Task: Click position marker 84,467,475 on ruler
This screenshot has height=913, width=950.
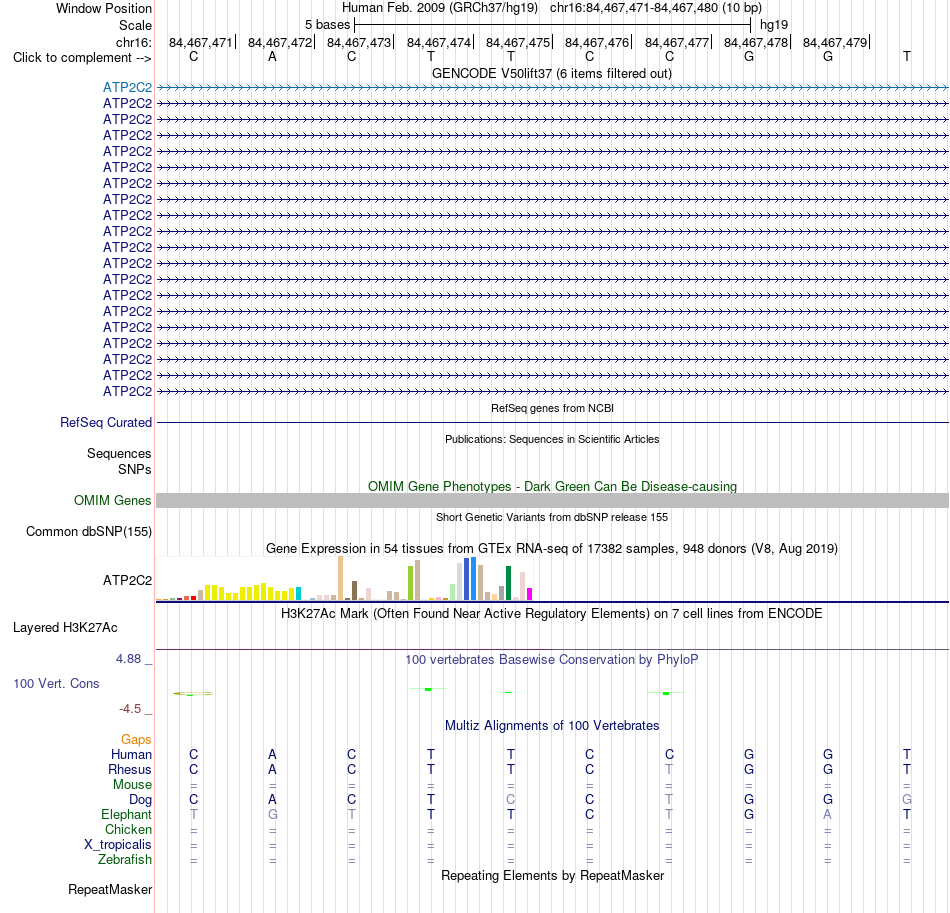Action: pos(518,42)
